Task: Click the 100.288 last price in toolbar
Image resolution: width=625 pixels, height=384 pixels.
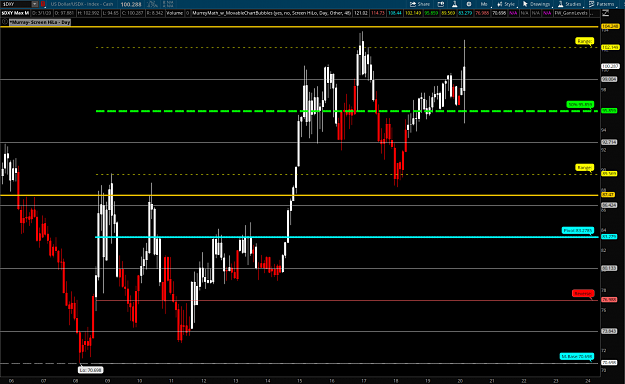Action: coord(131,4)
